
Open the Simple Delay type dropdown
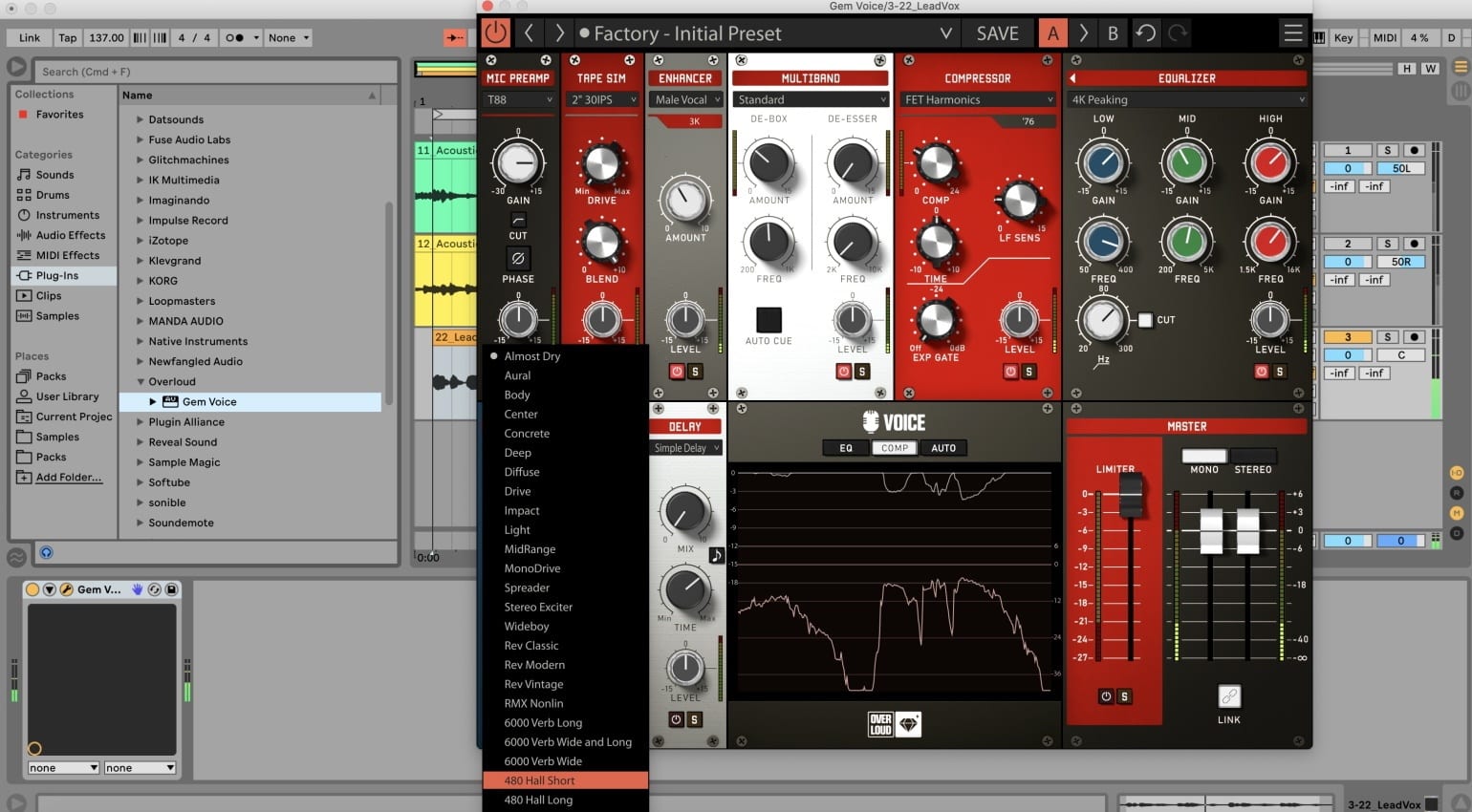(686, 448)
